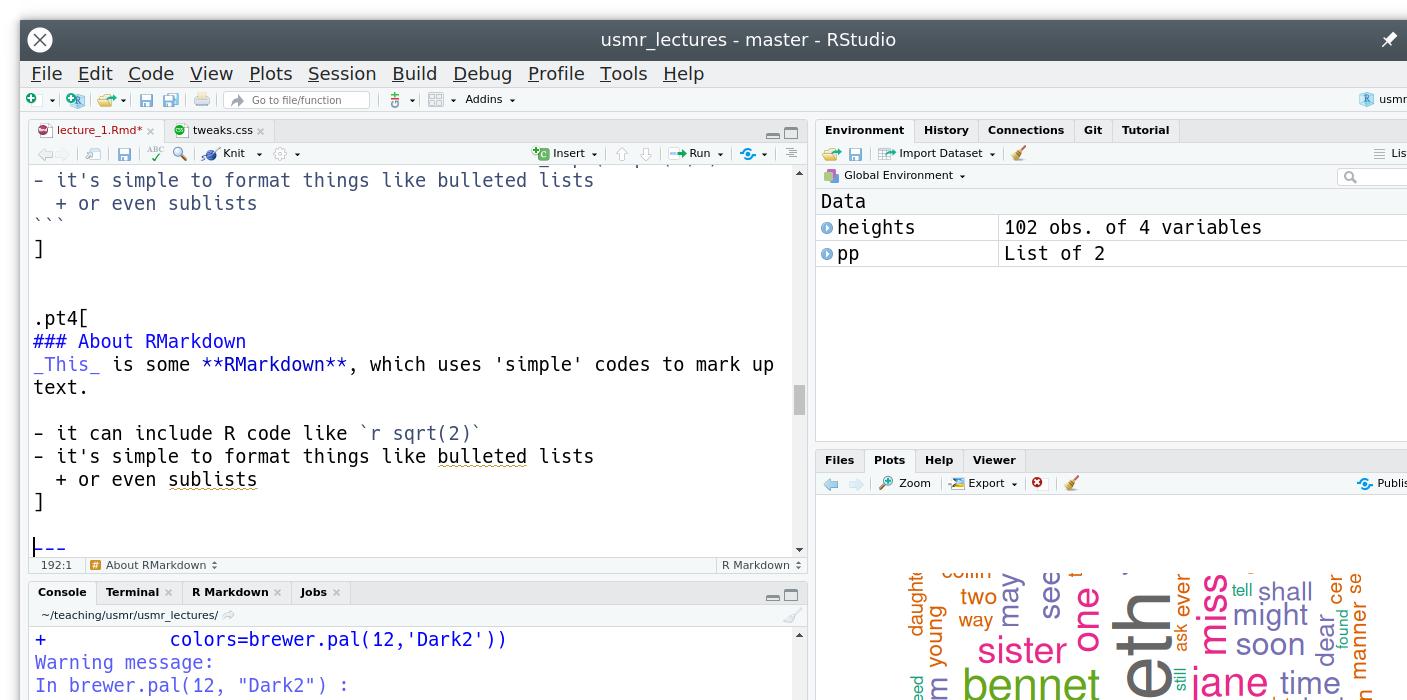
Task: Run a spell check on the document
Action: click(x=155, y=154)
